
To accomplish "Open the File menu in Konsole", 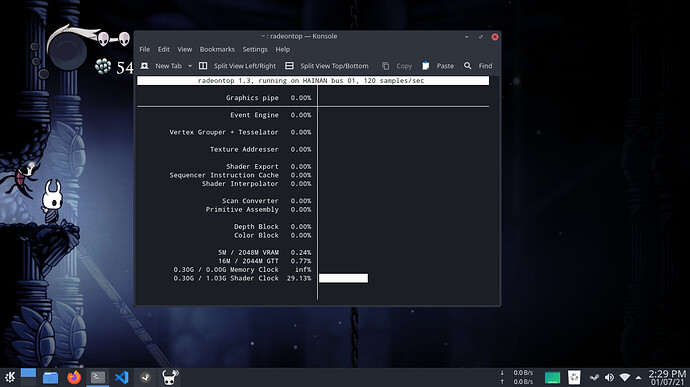I will point(144,49).
